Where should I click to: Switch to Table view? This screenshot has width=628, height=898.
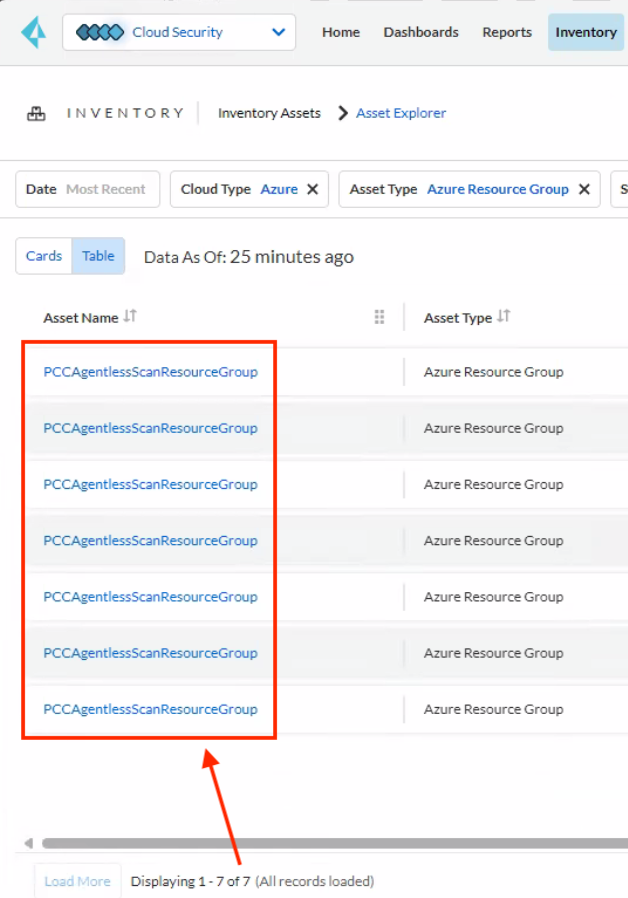[98, 256]
